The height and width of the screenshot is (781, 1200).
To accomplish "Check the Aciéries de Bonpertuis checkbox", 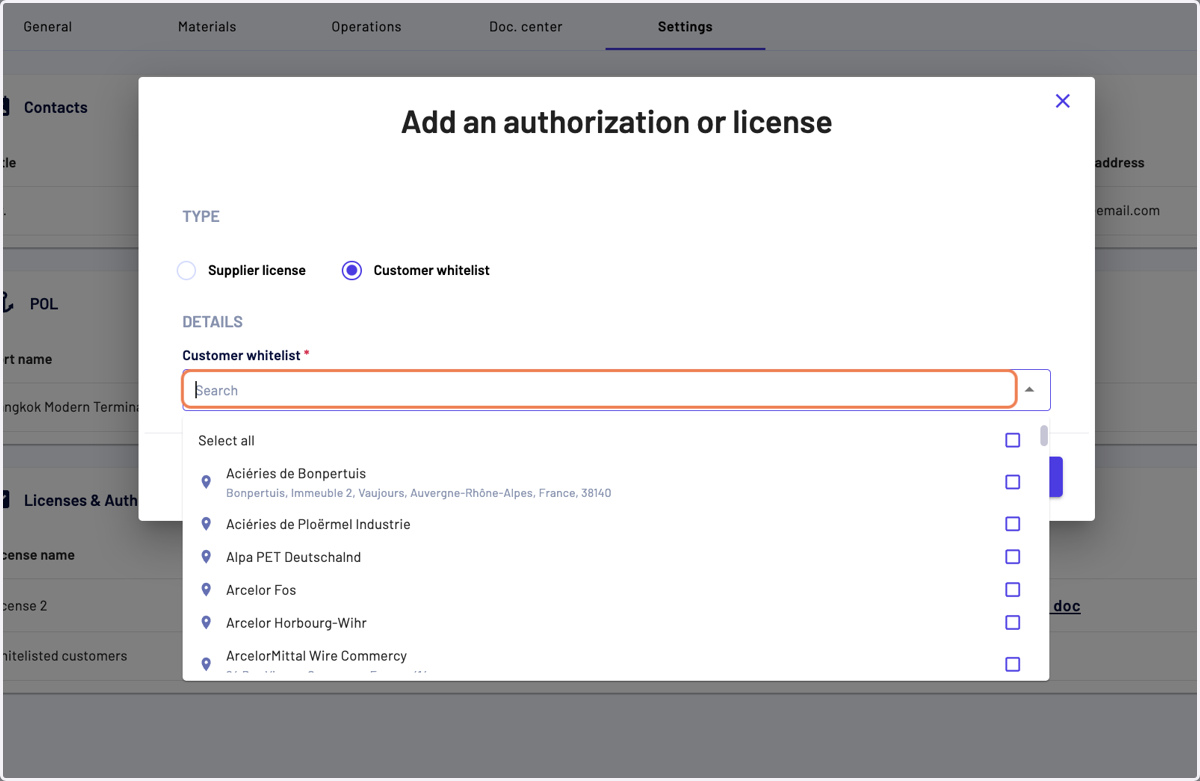I will (1012, 482).
